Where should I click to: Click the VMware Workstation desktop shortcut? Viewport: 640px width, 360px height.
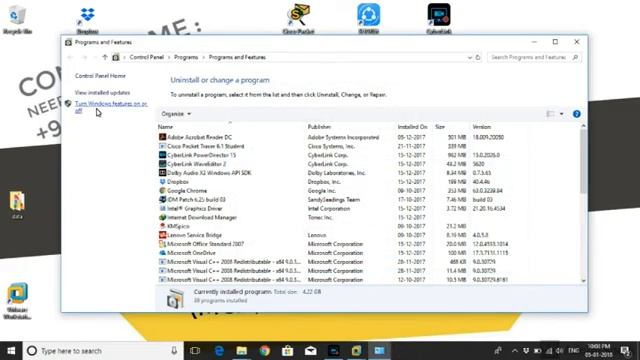pos(18,301)
